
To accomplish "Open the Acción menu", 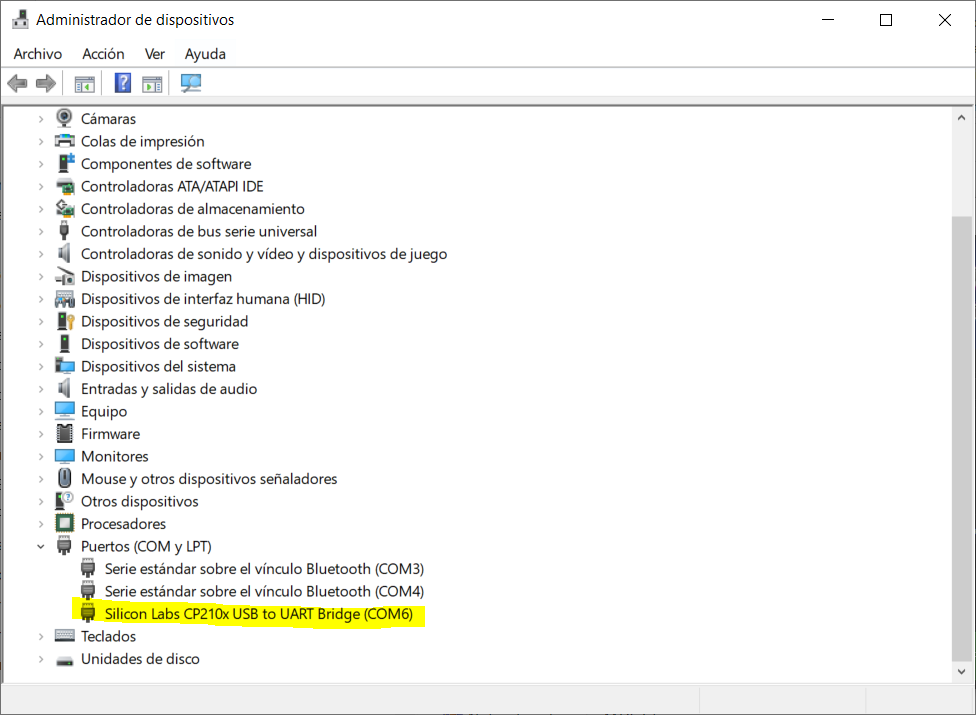I will (103, 54).
